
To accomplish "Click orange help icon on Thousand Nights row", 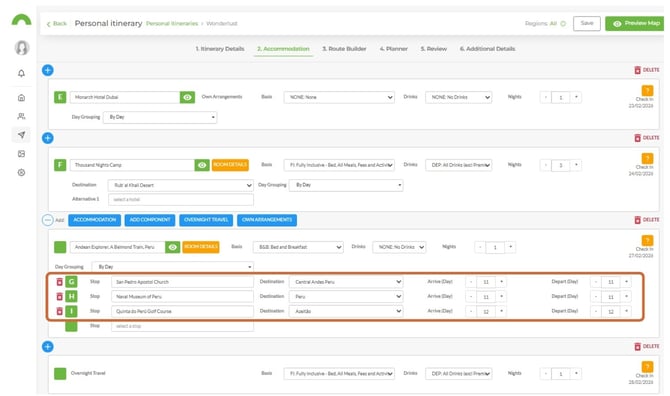I will point(647,158).
